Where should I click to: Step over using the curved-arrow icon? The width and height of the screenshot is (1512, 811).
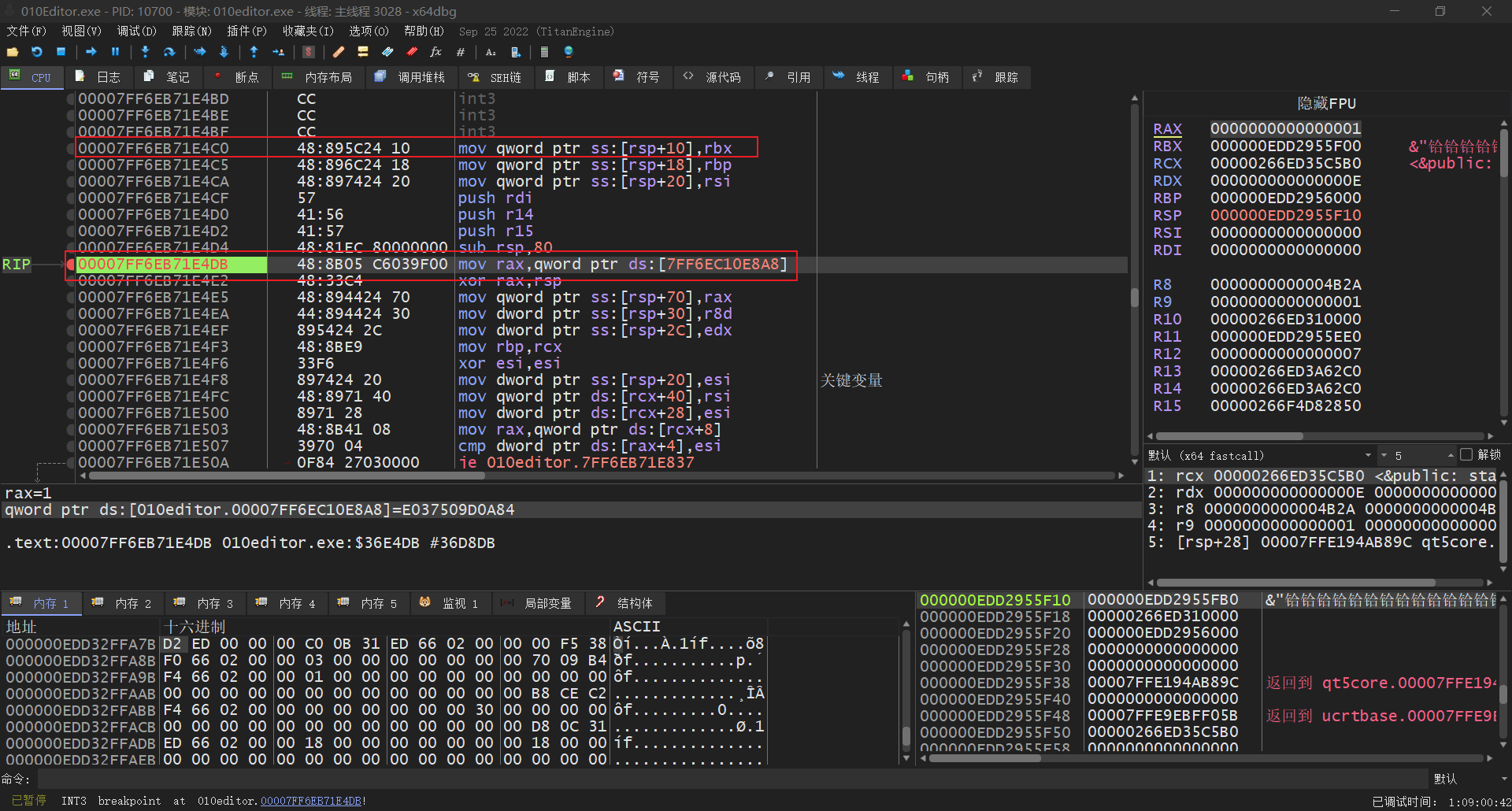pos(169,52)
